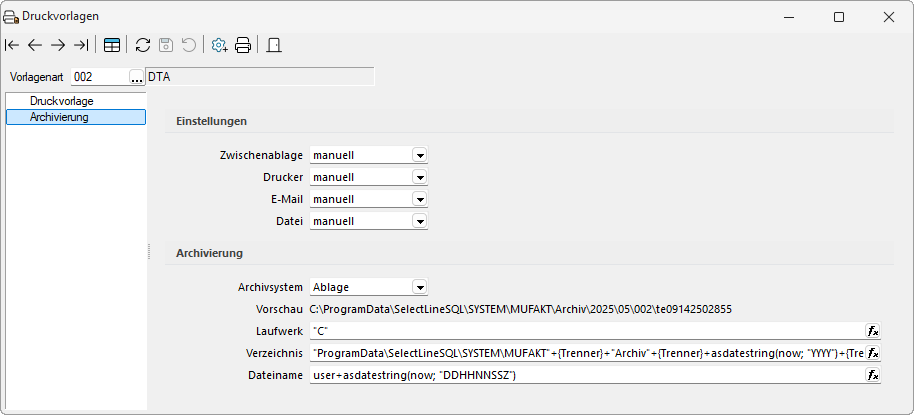The width and height of the screenshot is (914, 415).
Task: Click the refresh icon in toolbar
Action: (x=143, y=45)
